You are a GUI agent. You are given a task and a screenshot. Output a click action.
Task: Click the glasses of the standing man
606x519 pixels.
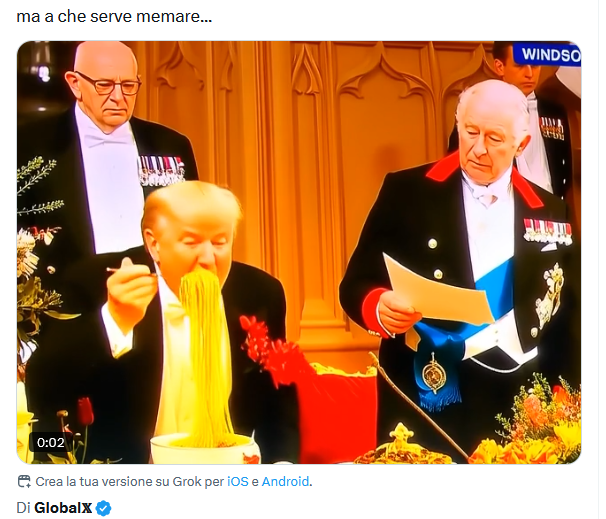click(109, 84)
